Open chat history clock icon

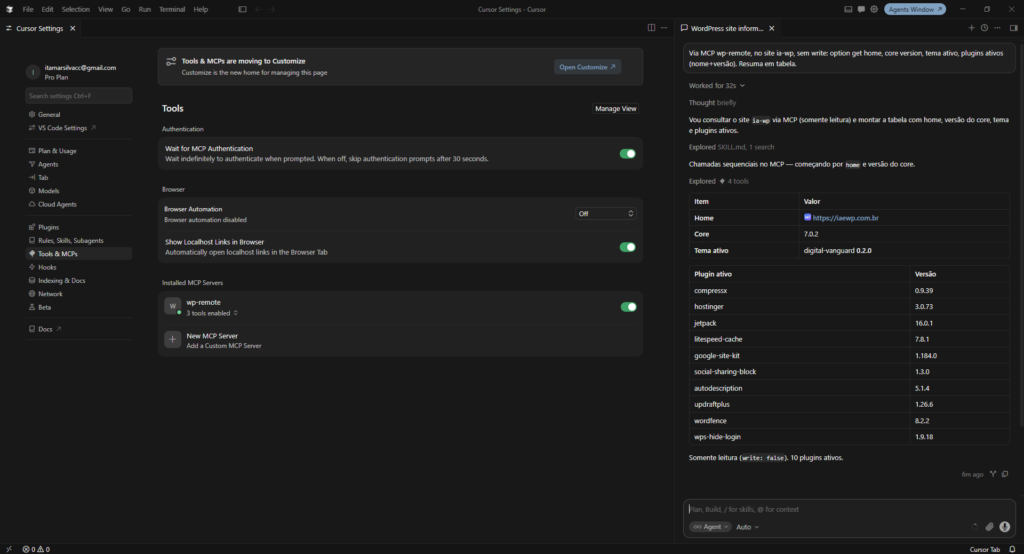coord(984,27)
